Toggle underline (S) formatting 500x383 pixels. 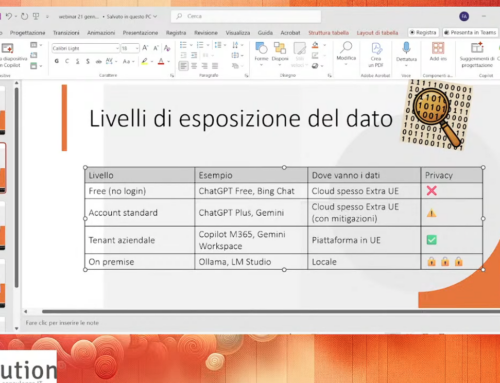pyautogui.click(x=77, y=61)
